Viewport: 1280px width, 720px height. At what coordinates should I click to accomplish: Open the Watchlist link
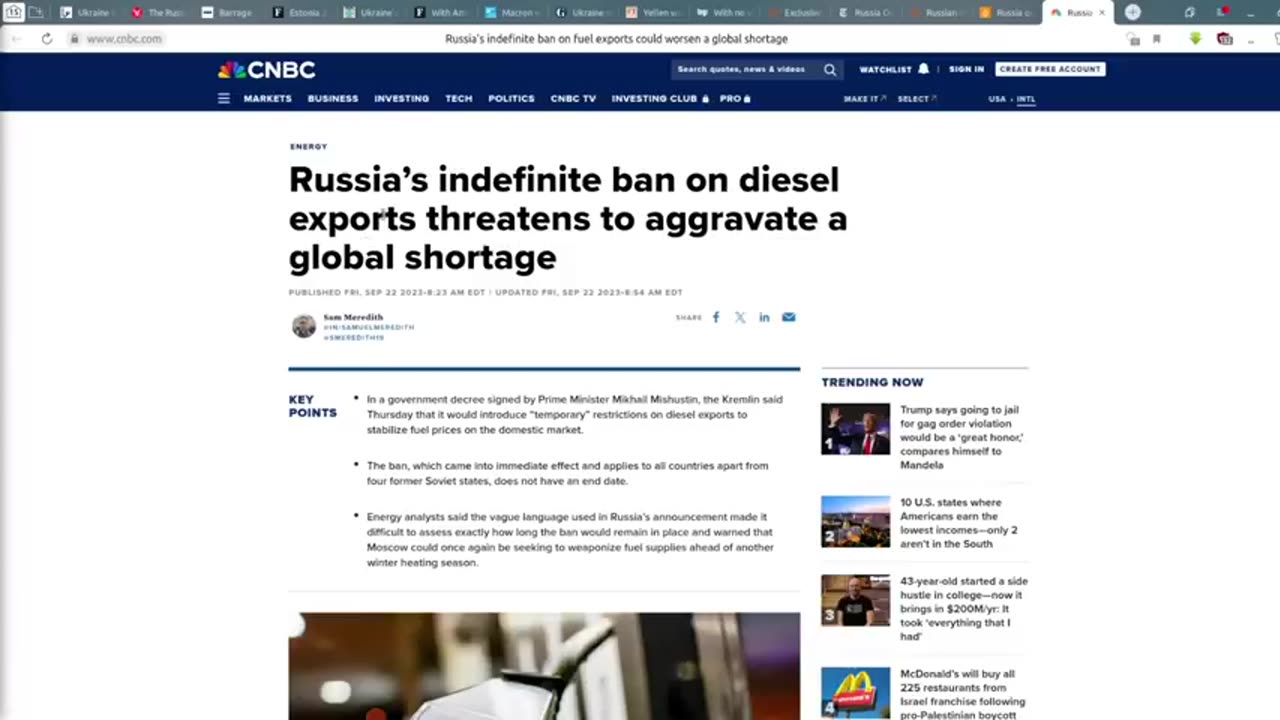[x=886, y=70]
